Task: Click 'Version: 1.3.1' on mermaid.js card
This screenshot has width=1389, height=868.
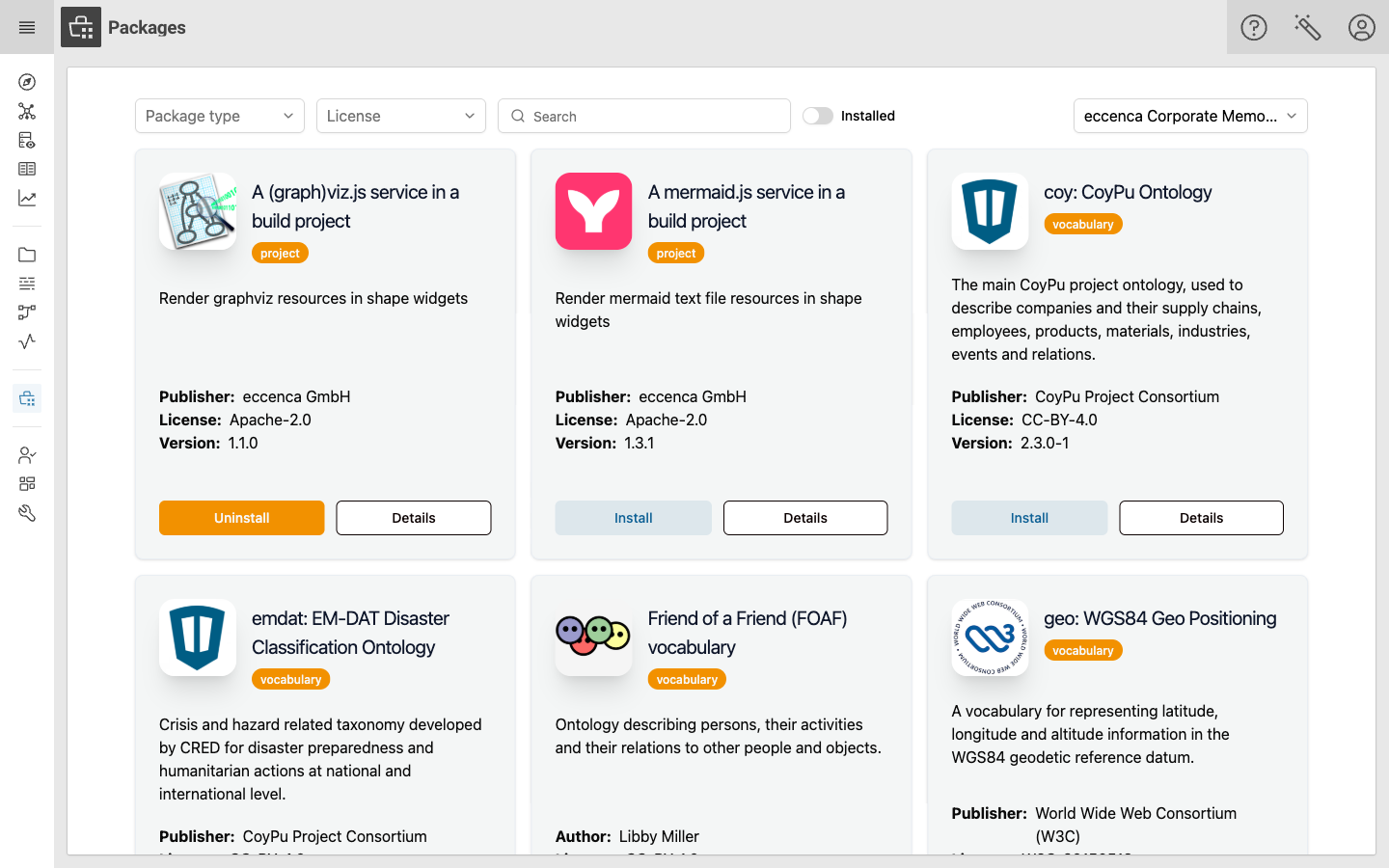Action: tap(605, 443)
